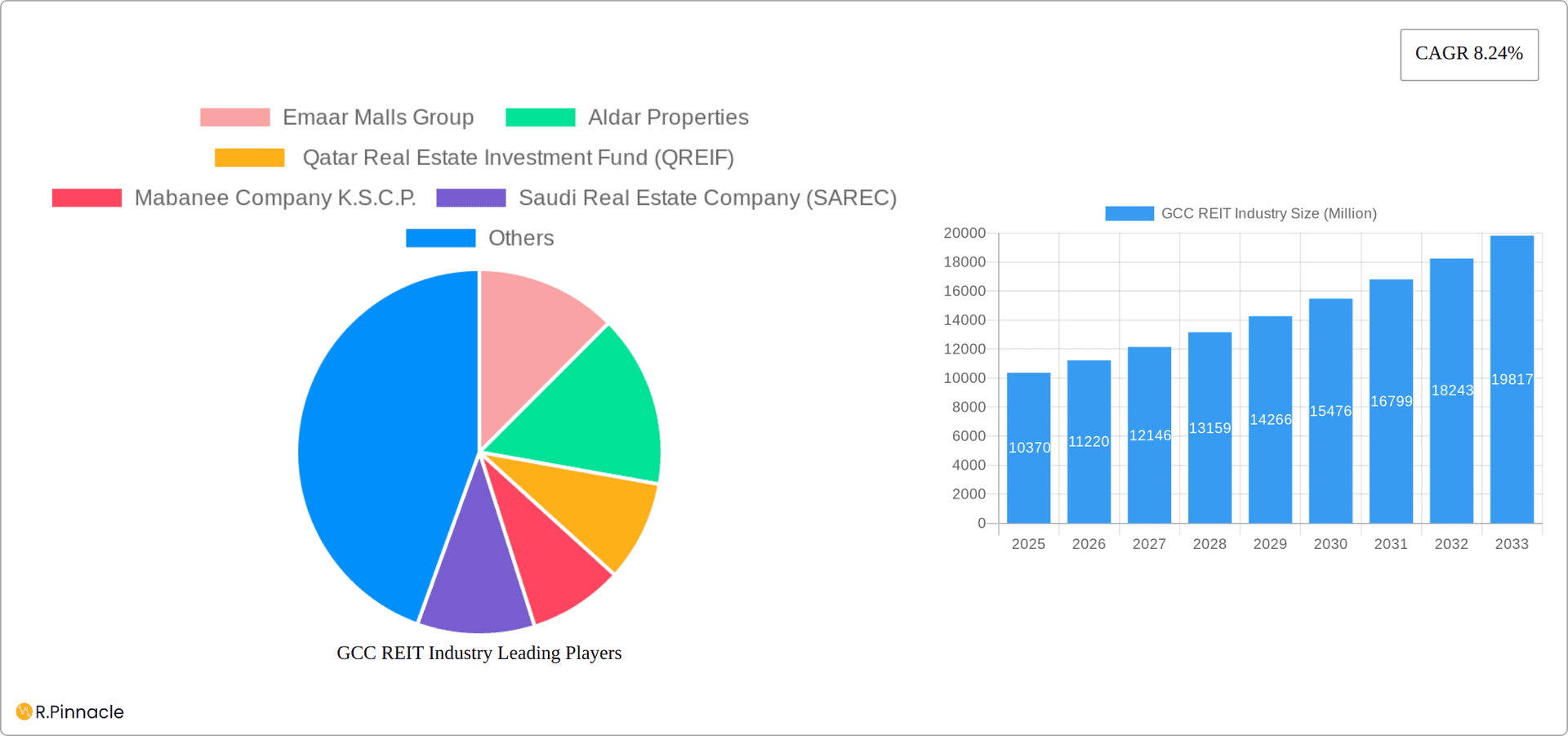Expand the Saudi Real Estate Company entry

pyautogui.click(x=707, y=197)
